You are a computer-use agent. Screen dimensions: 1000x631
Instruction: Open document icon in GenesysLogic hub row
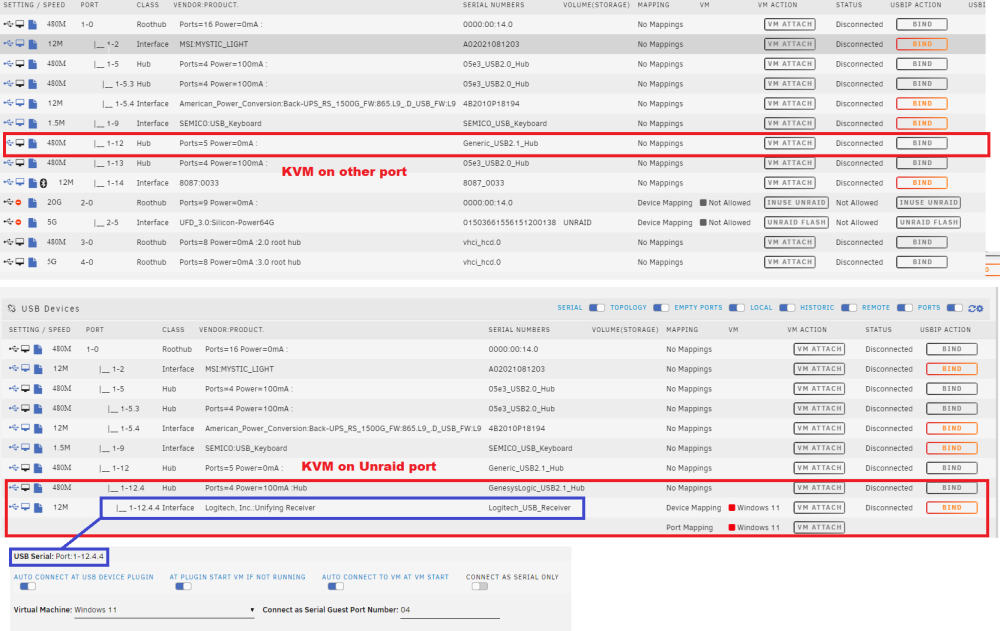point(38,488)
